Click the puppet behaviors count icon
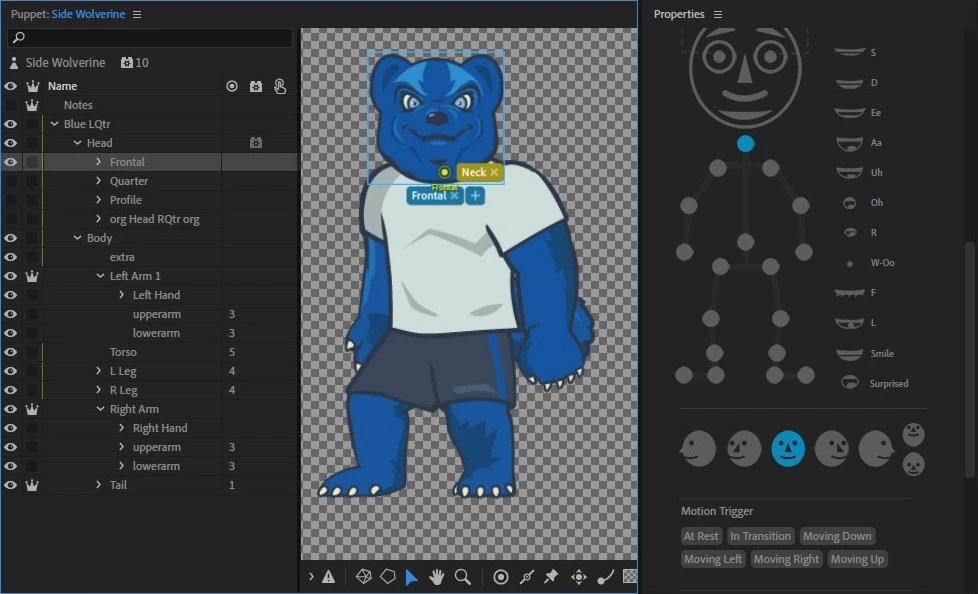The width and height of the screenshot is (978, 594). 127,62
